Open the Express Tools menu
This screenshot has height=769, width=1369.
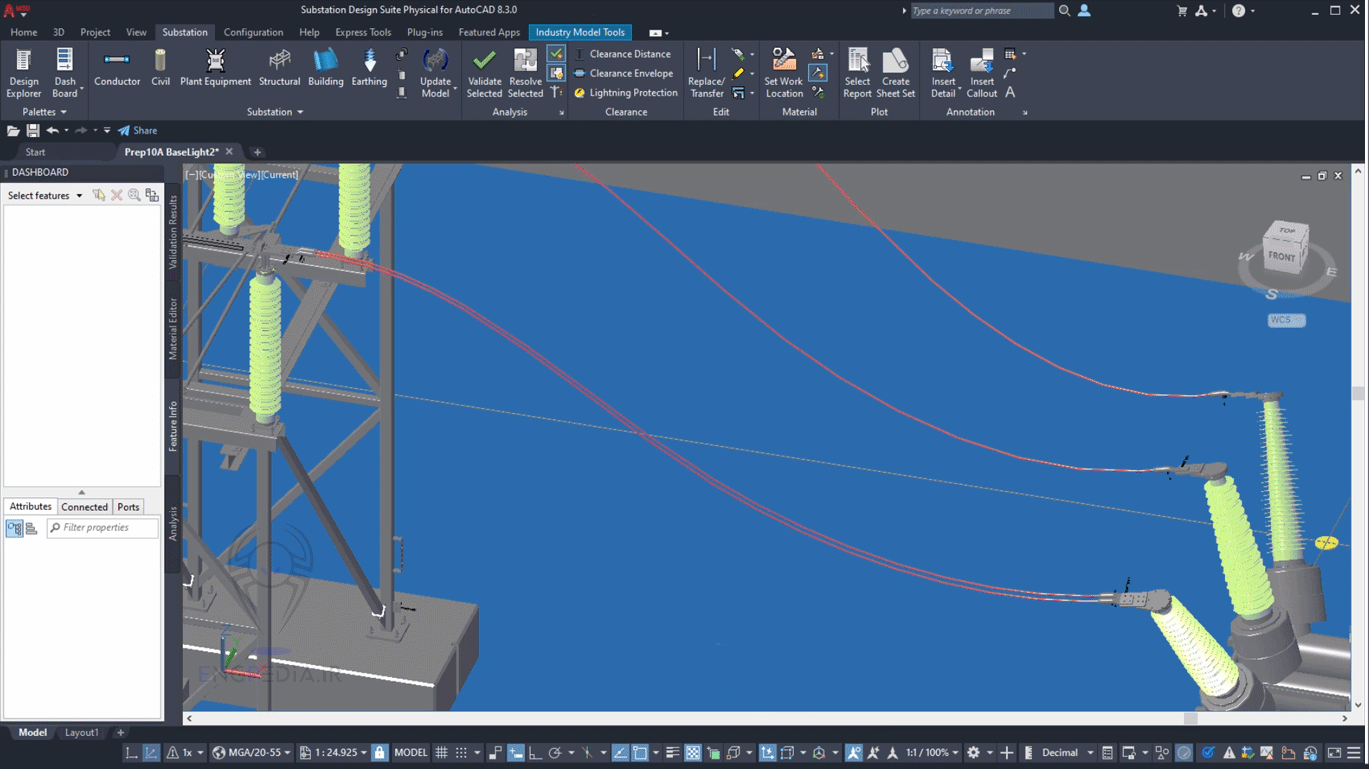[362, 31]
